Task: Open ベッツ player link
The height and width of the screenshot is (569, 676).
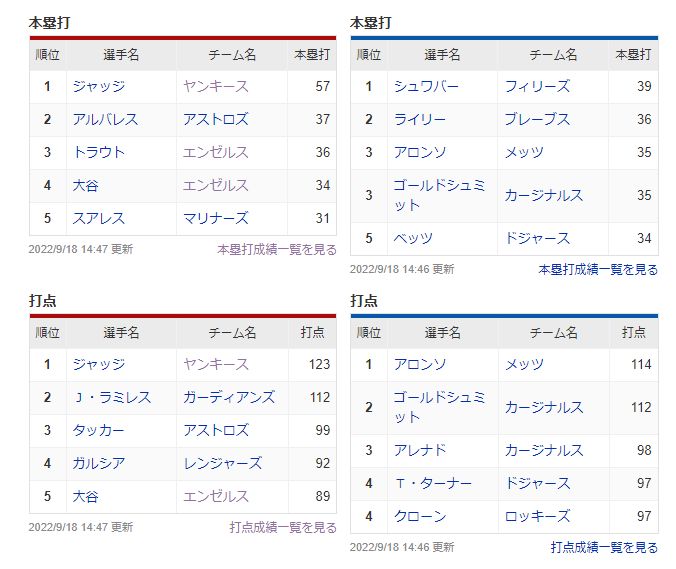Action: [x=413, y=238]
